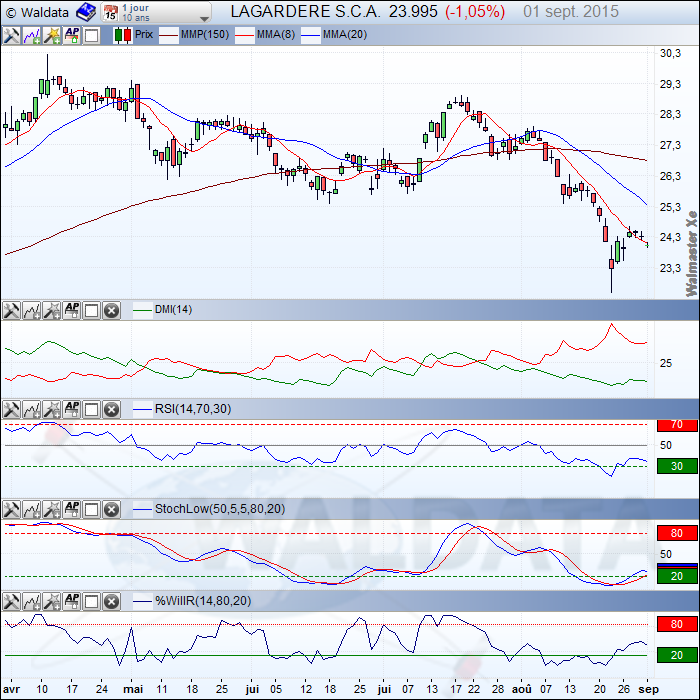The height and width of the screenshot is (700, 700).
Task: Click the calendar icon in the period selector
Action: (110, 12)
